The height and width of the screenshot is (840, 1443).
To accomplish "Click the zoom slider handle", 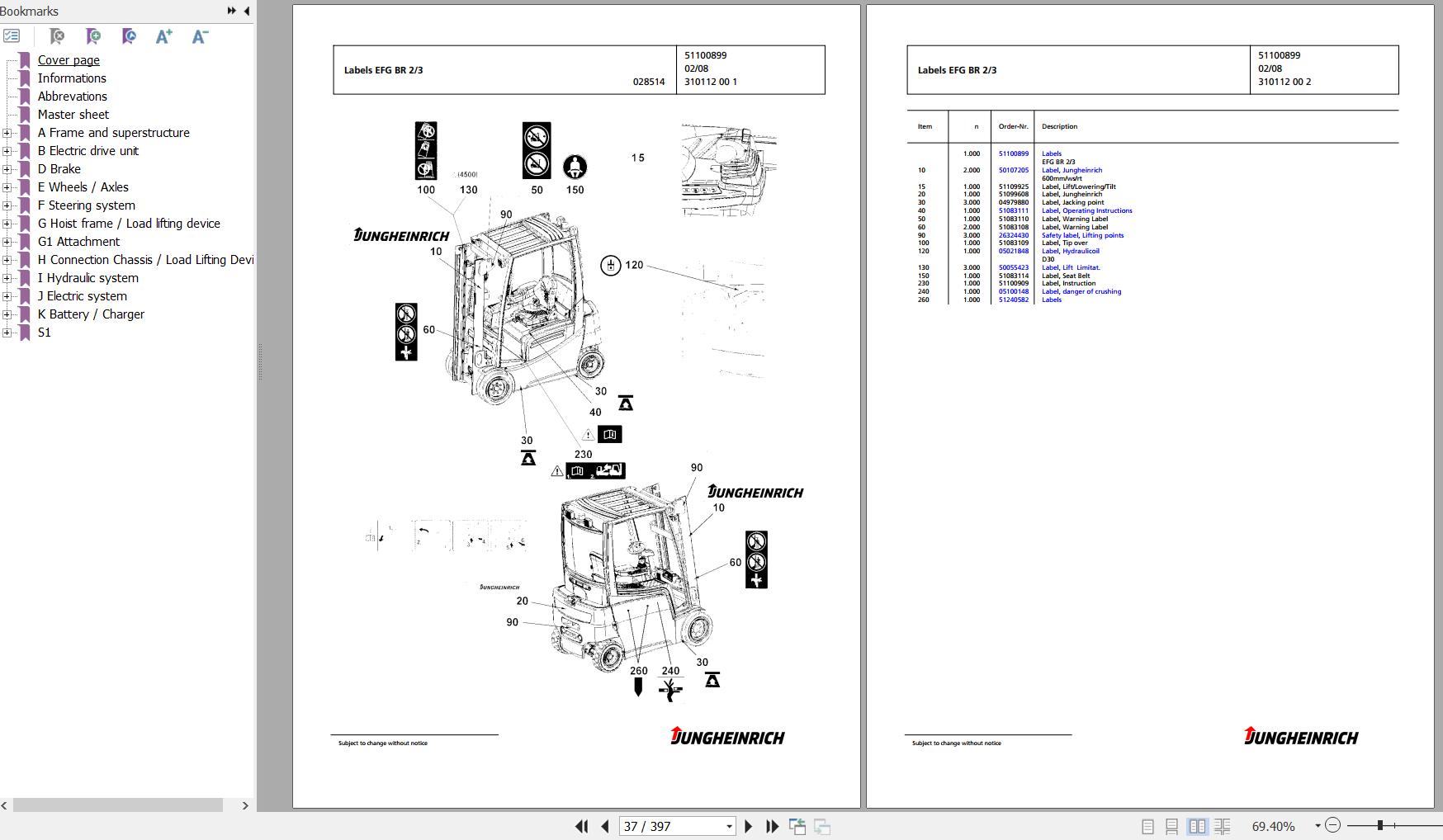I will [x=1380, y=825].
